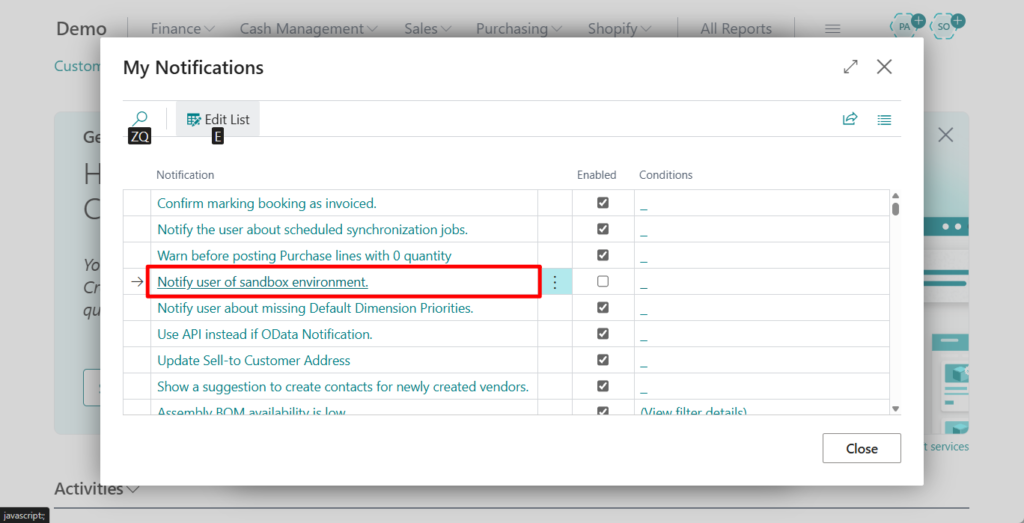The image size is (1024, 523).
Task: Open the Purchasing menu
Action: tap(518, 29)
